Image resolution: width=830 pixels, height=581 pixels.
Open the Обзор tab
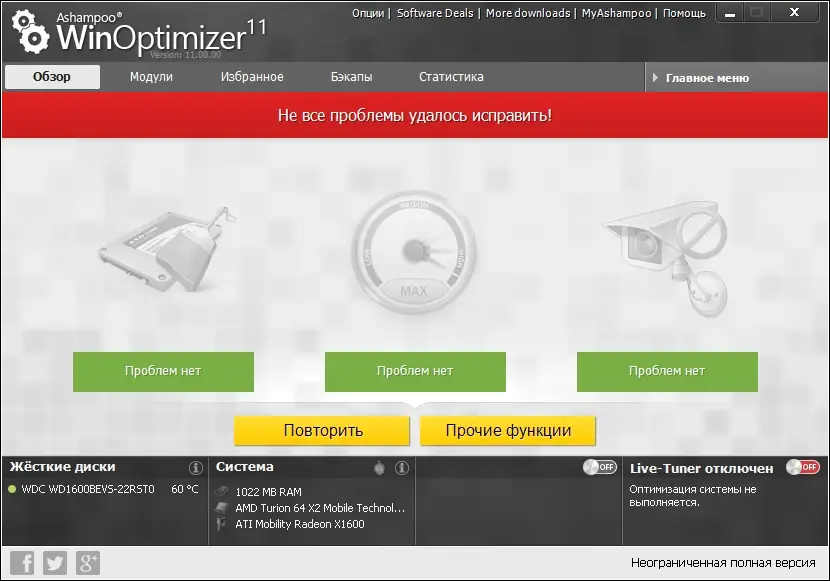tap(52, 77)
